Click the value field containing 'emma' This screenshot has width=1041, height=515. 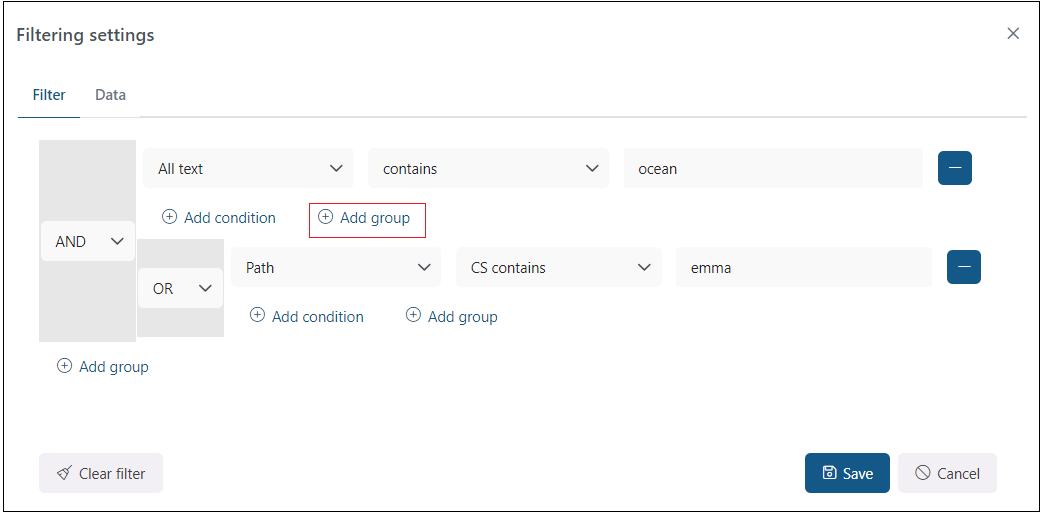(x=803, y=268)
